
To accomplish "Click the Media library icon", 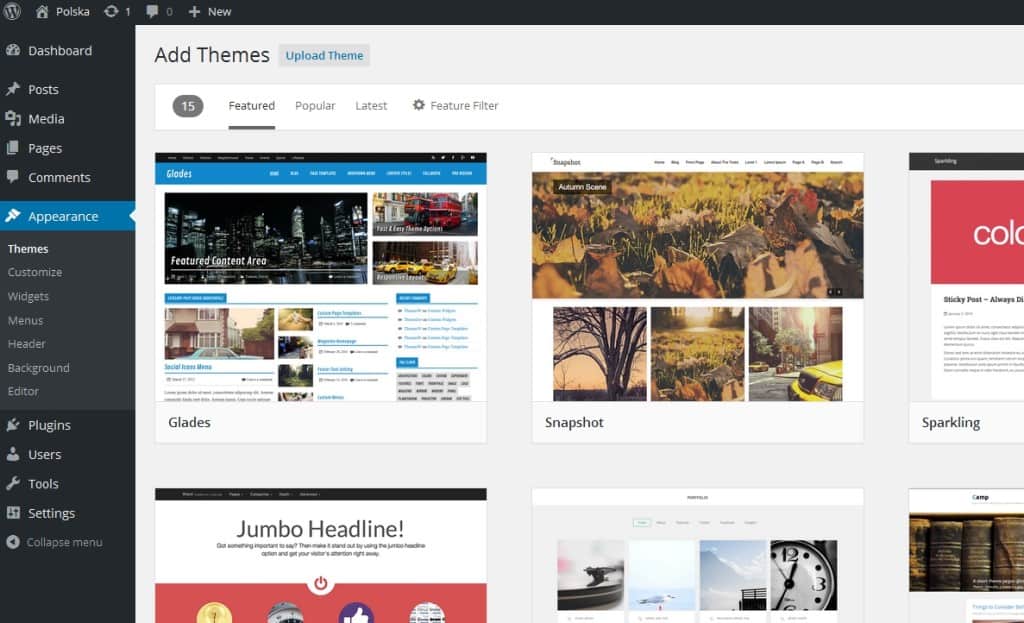I will pyautogui.click(x=13, y=118).
